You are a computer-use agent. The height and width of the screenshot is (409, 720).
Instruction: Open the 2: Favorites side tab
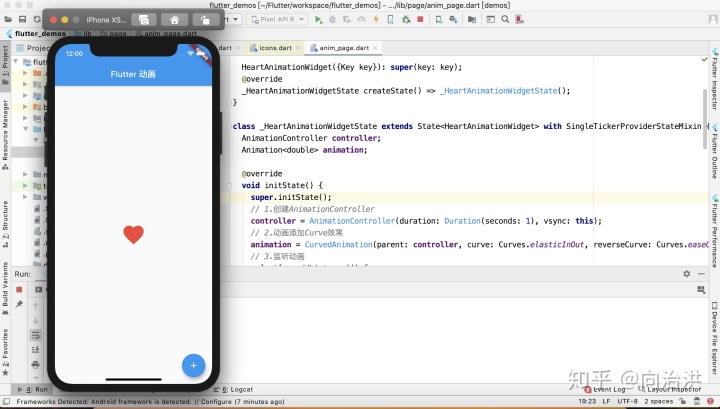pos(6,353)
